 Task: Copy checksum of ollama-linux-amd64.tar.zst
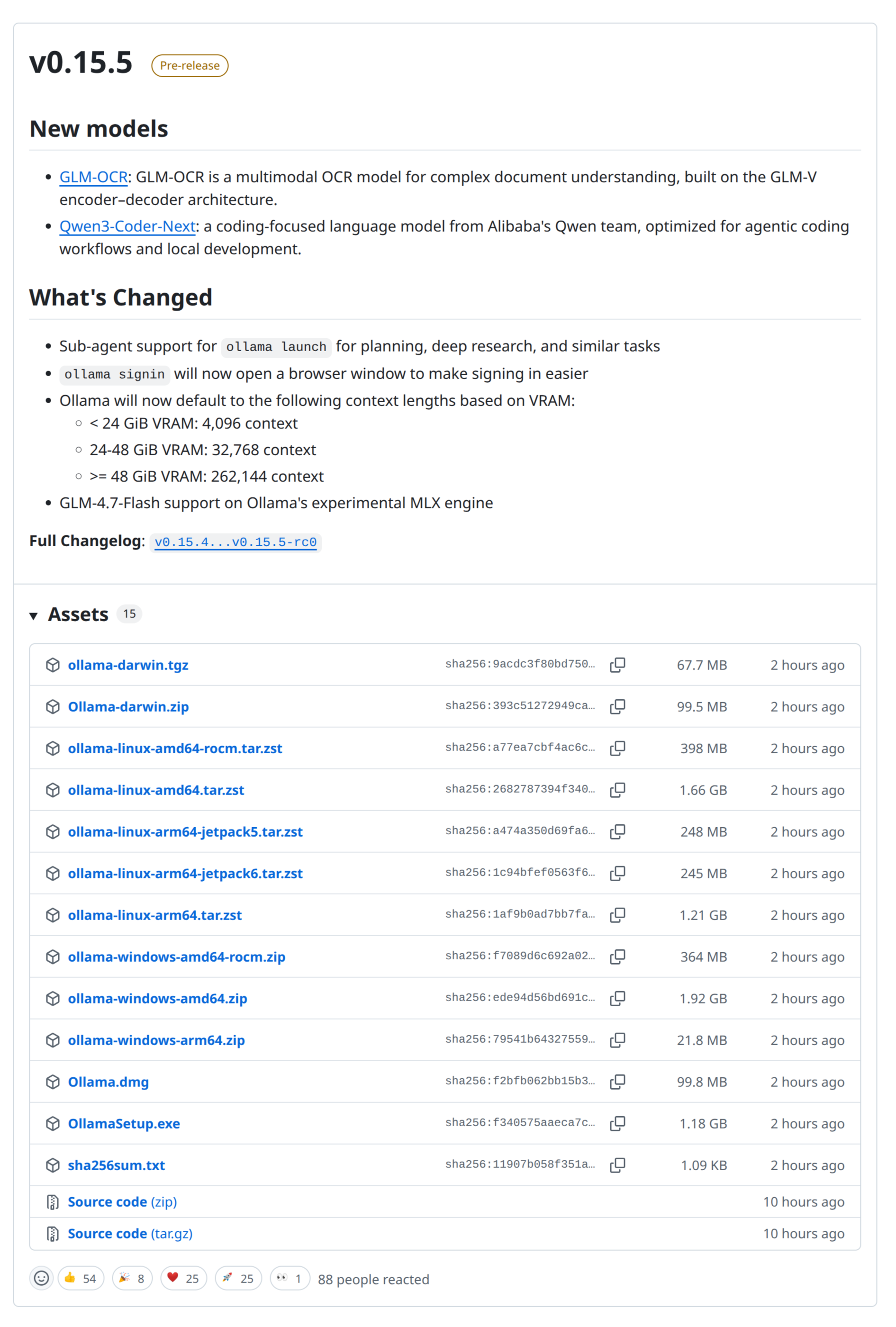pos(617,790)
